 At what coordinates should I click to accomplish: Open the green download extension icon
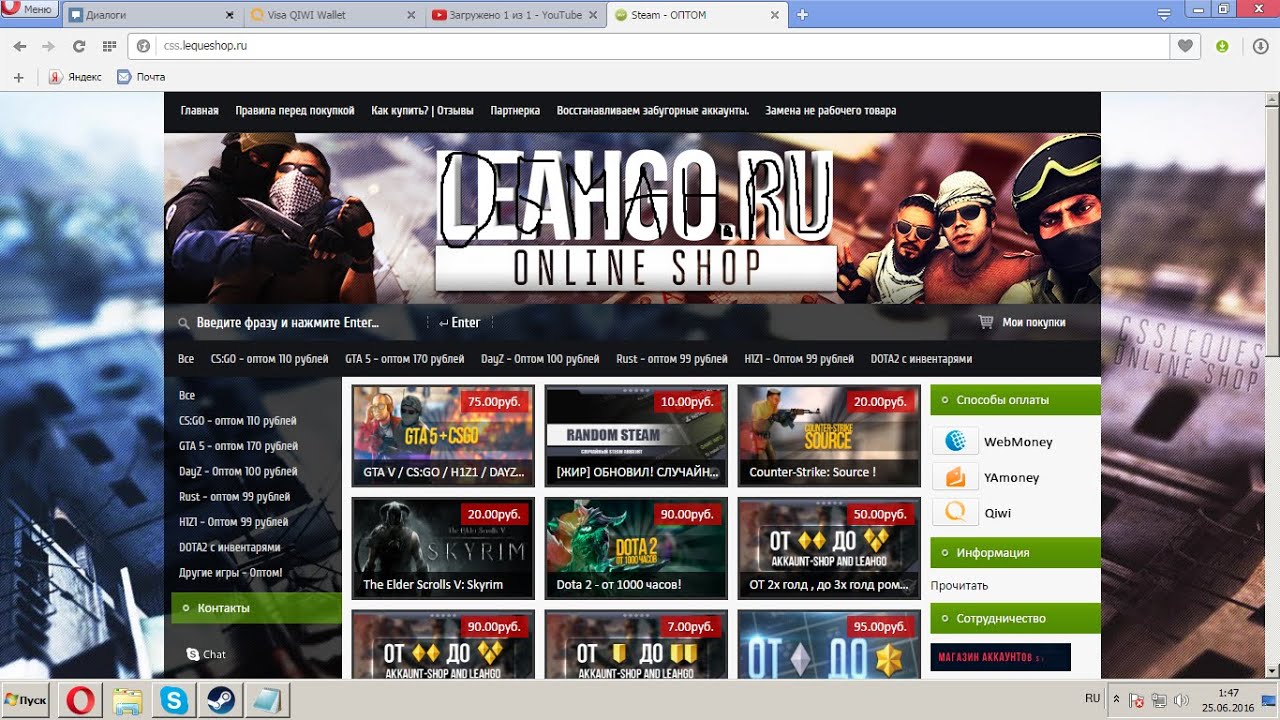pyautogui.click(x=1222, y=46)
